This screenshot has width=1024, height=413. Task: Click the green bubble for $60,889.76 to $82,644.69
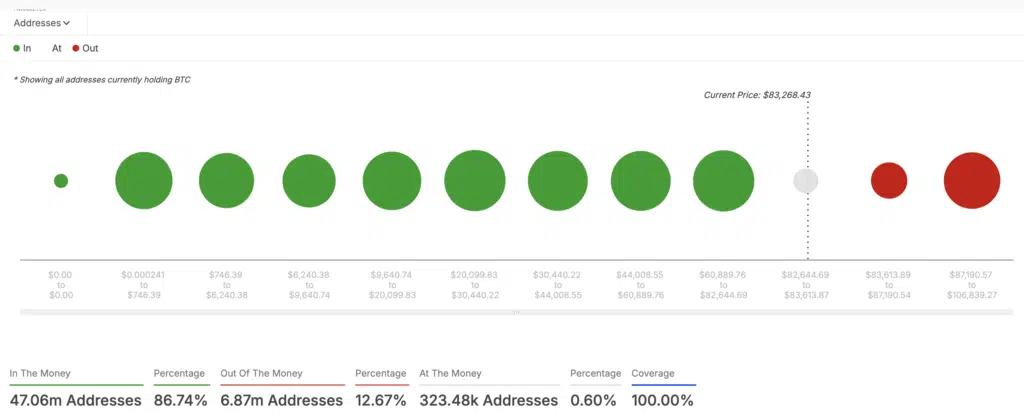pos(723,181)
